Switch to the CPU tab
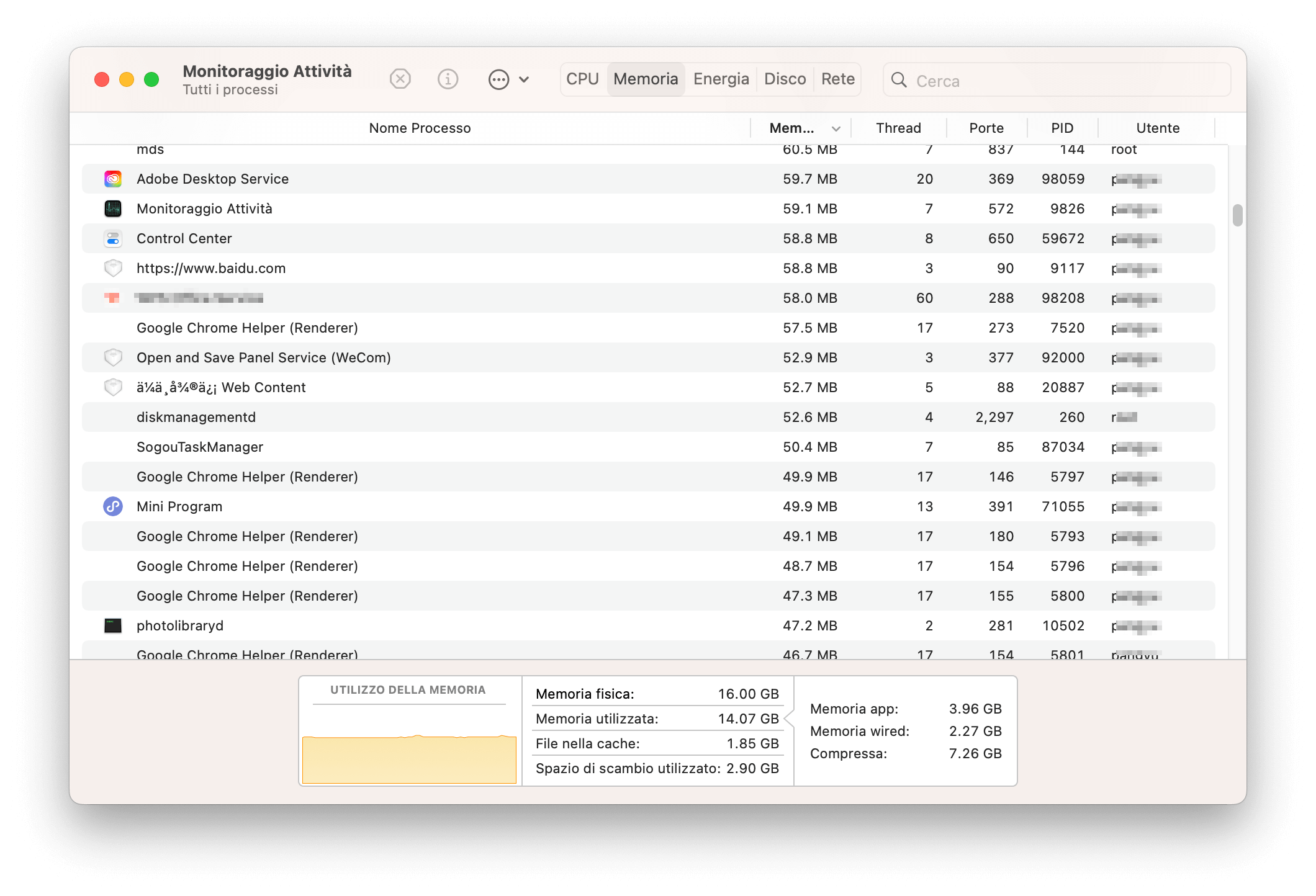Screen dimensions: 1316x896 (582, 79)
